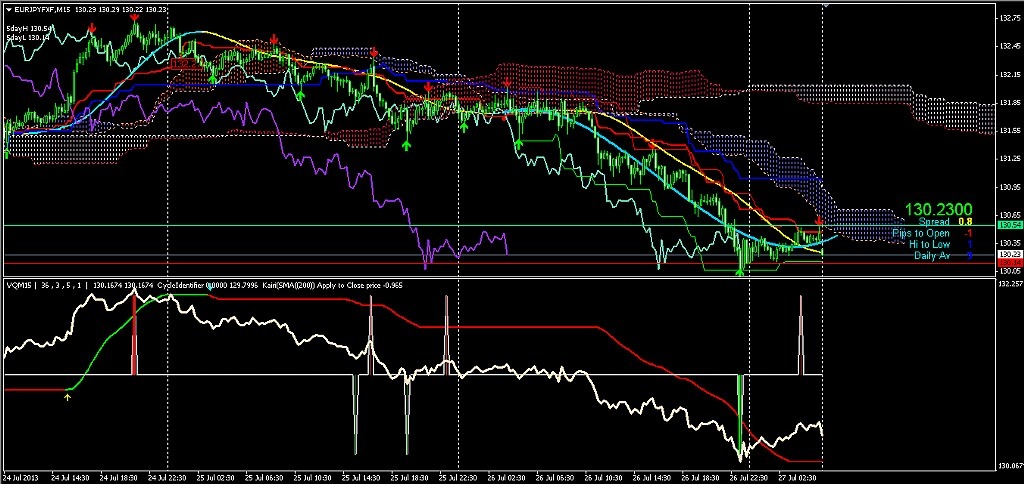Click the 25 Jul 22:30 time label
Screen dimensions: 1024x484
pyautogui.click(x=456, y=478)
